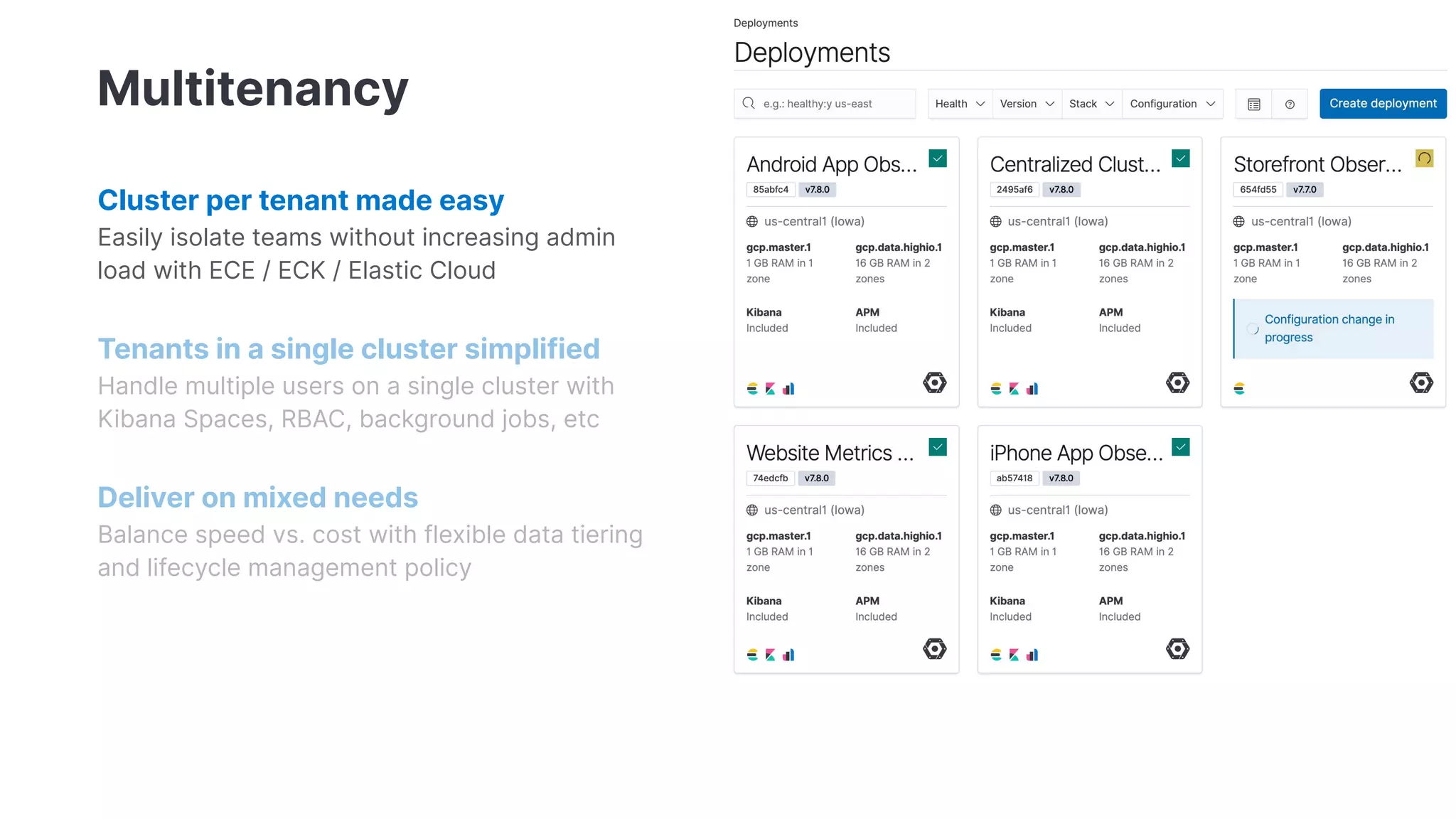Viewport: 1456px width, 819px height.
Task: Click Create deployment button
Action: tap(1383, 104)
